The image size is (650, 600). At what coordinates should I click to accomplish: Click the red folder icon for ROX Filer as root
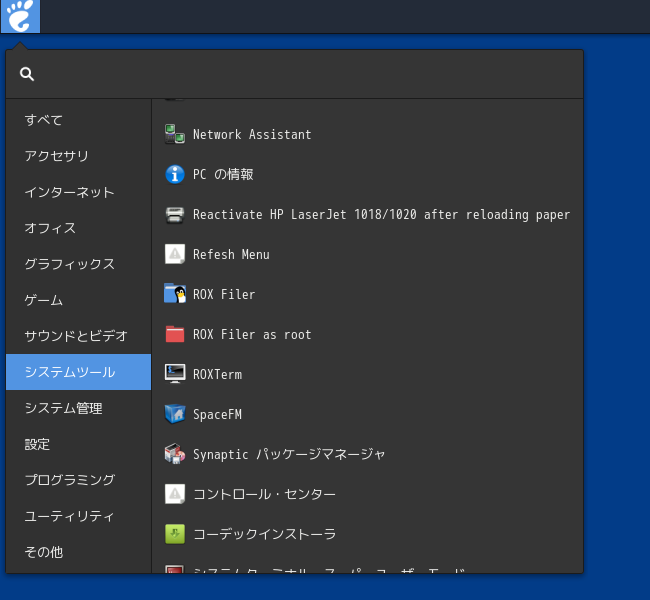175,334
